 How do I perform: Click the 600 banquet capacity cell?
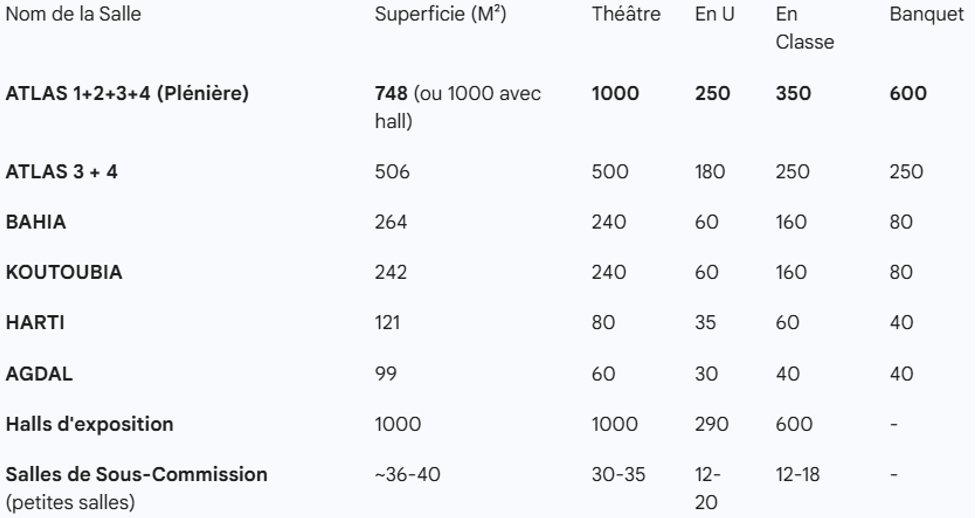[x=908, y=94]
